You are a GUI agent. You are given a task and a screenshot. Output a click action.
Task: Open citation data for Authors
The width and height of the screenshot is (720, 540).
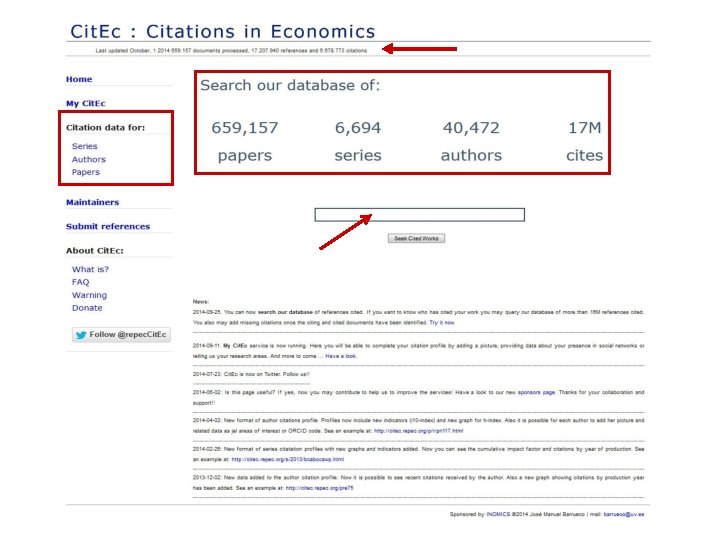89,159
